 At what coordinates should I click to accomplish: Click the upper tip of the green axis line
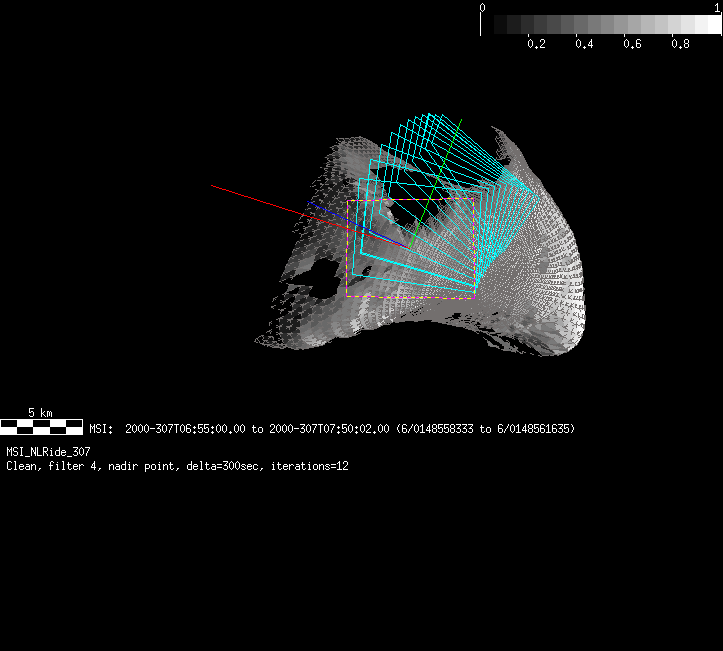(x=462, y=120)
